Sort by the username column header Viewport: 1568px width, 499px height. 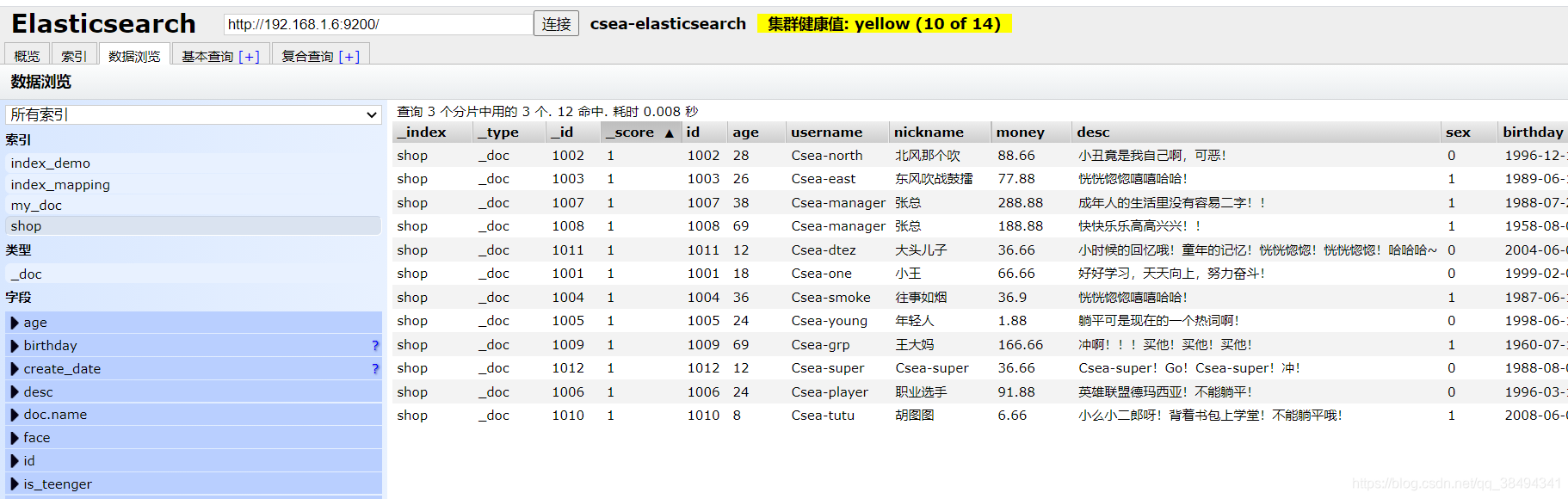(836, 132)
